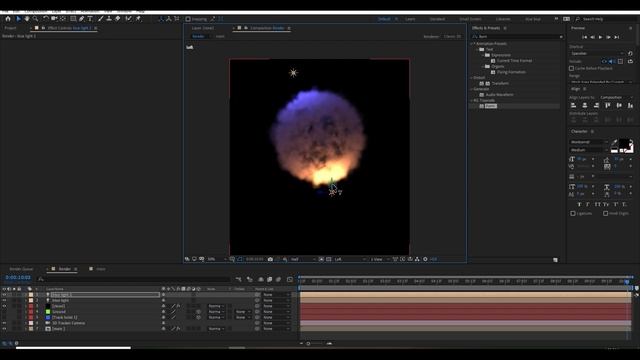Select the Standard workspace tab
The width and height of the screenshot is (640, 360).
[x=437, y=19]
